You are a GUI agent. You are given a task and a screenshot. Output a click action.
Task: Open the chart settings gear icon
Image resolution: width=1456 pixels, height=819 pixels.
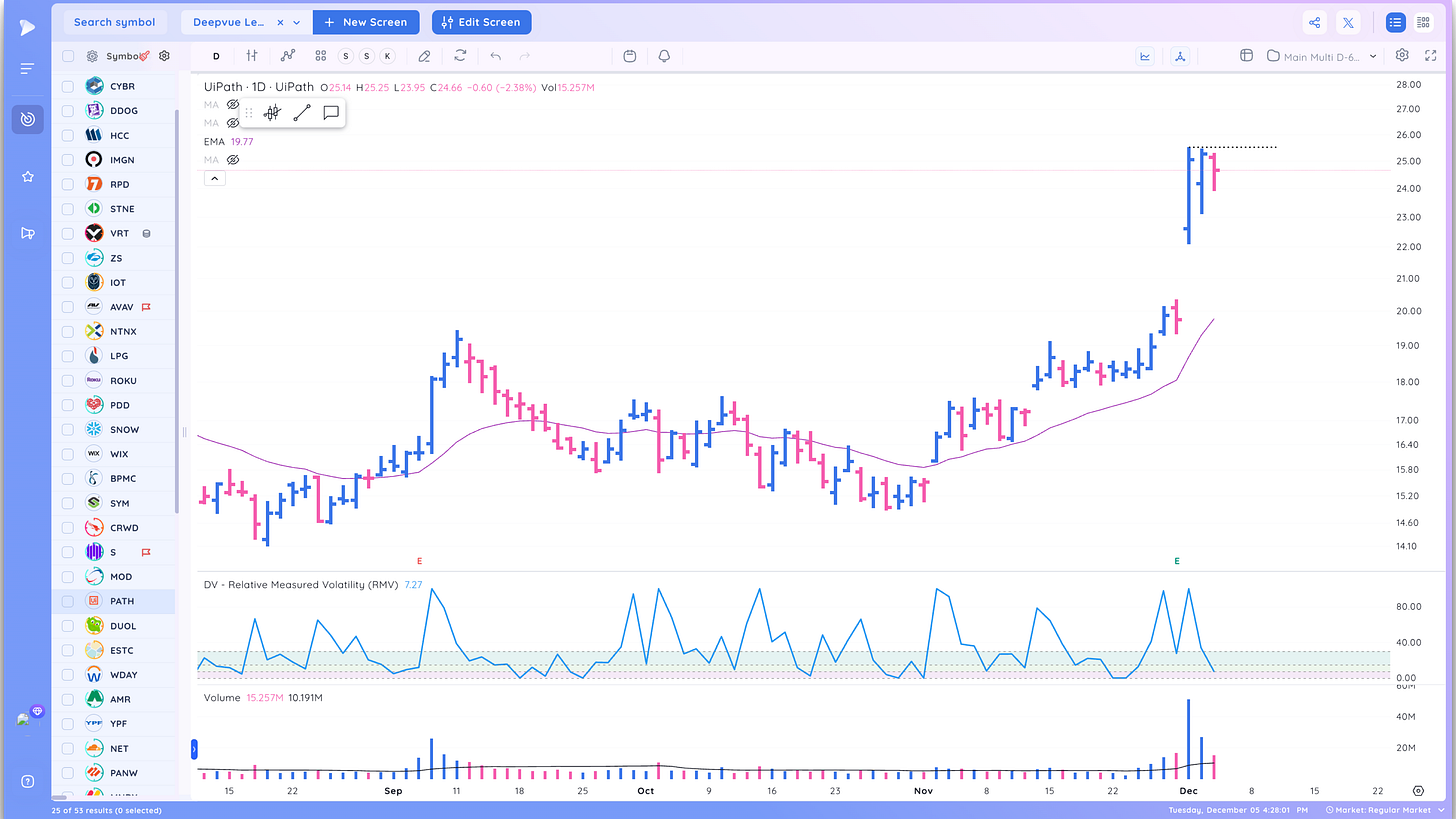point(1402,55)
